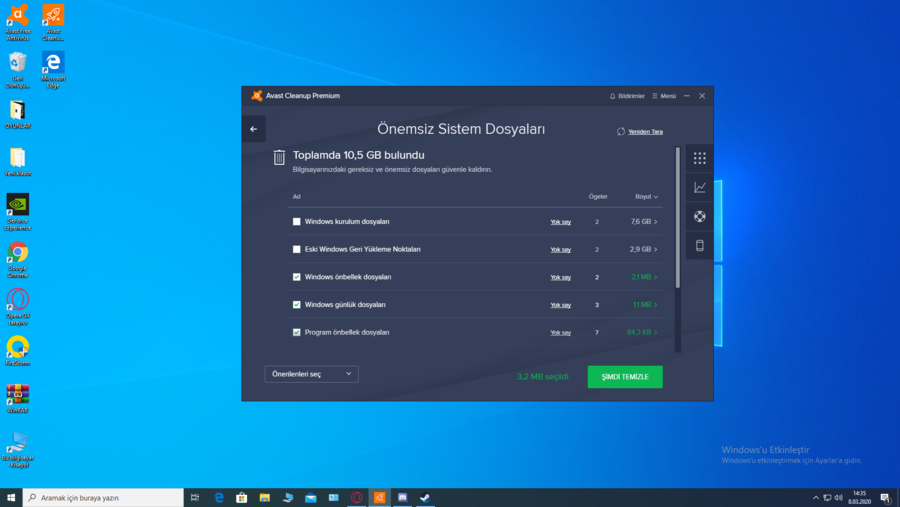Screen dimensions: 900x507
Task: Open Opera from the taskbar
Action: point(356,498)
